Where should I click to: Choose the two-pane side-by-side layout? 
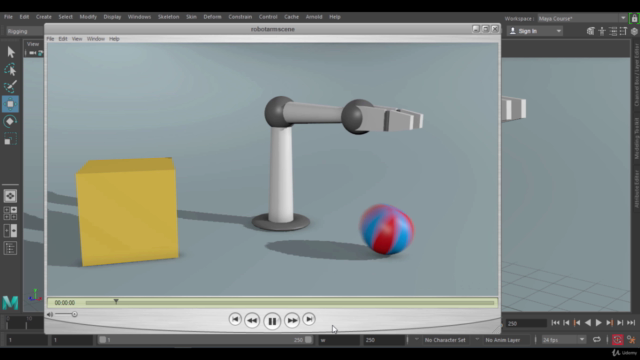point(10,231)
